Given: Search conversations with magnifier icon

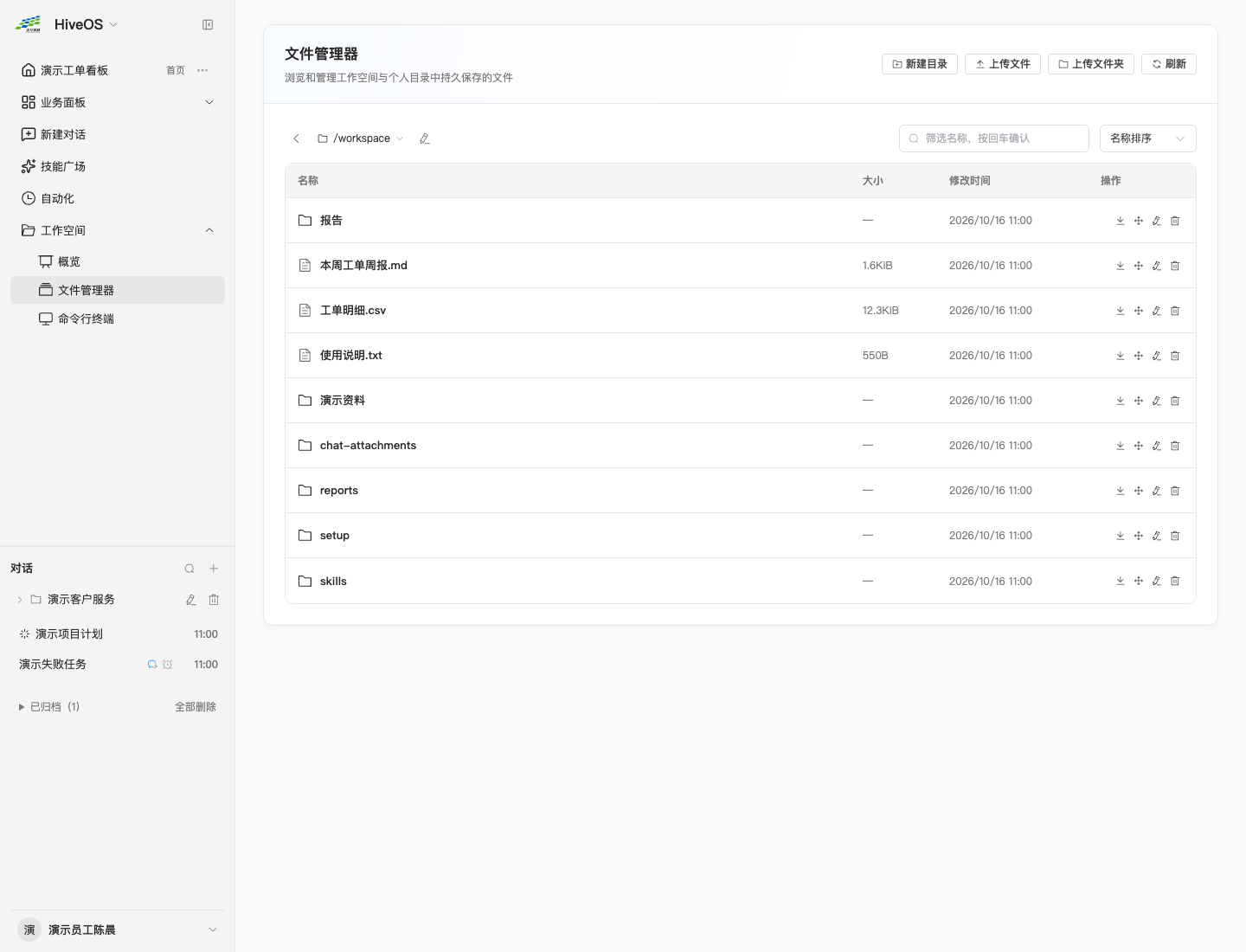Looking at the screenshot, I should [189, 569].
